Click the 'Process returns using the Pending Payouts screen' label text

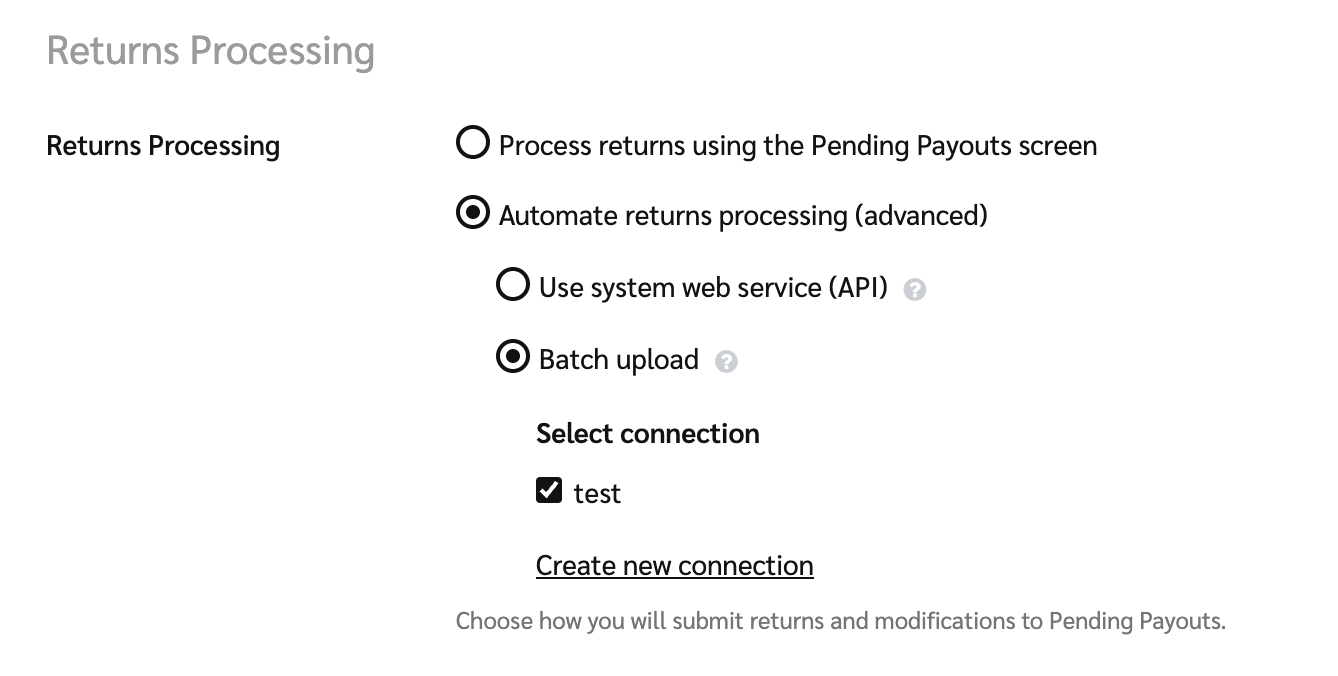pos(797,146)
